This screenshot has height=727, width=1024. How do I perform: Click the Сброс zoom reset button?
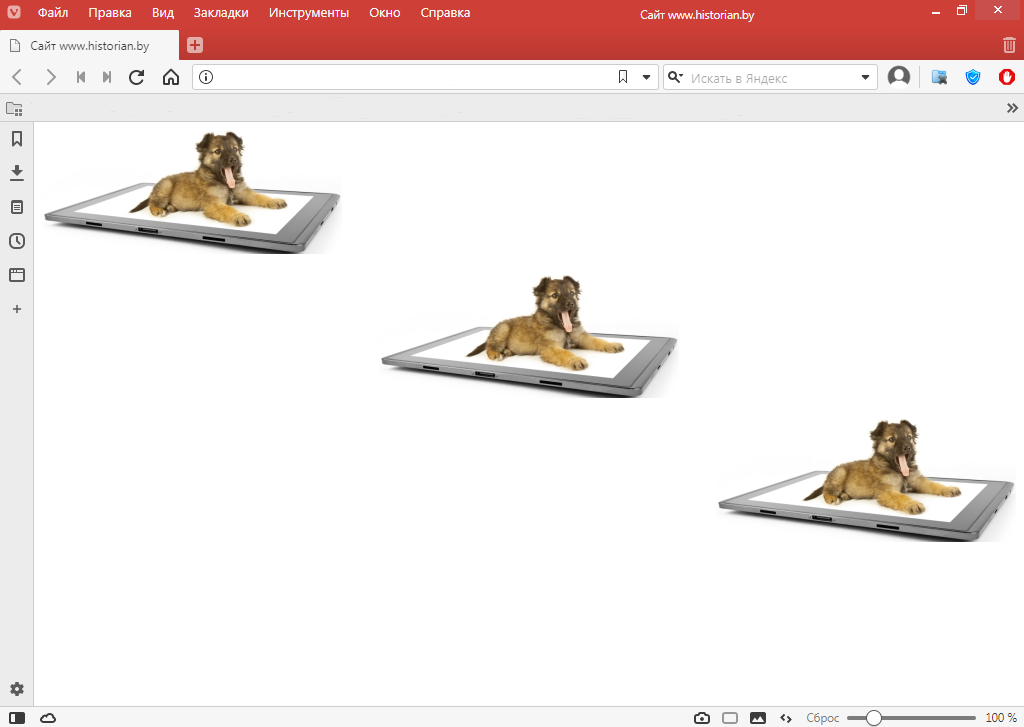pos(822,718)
